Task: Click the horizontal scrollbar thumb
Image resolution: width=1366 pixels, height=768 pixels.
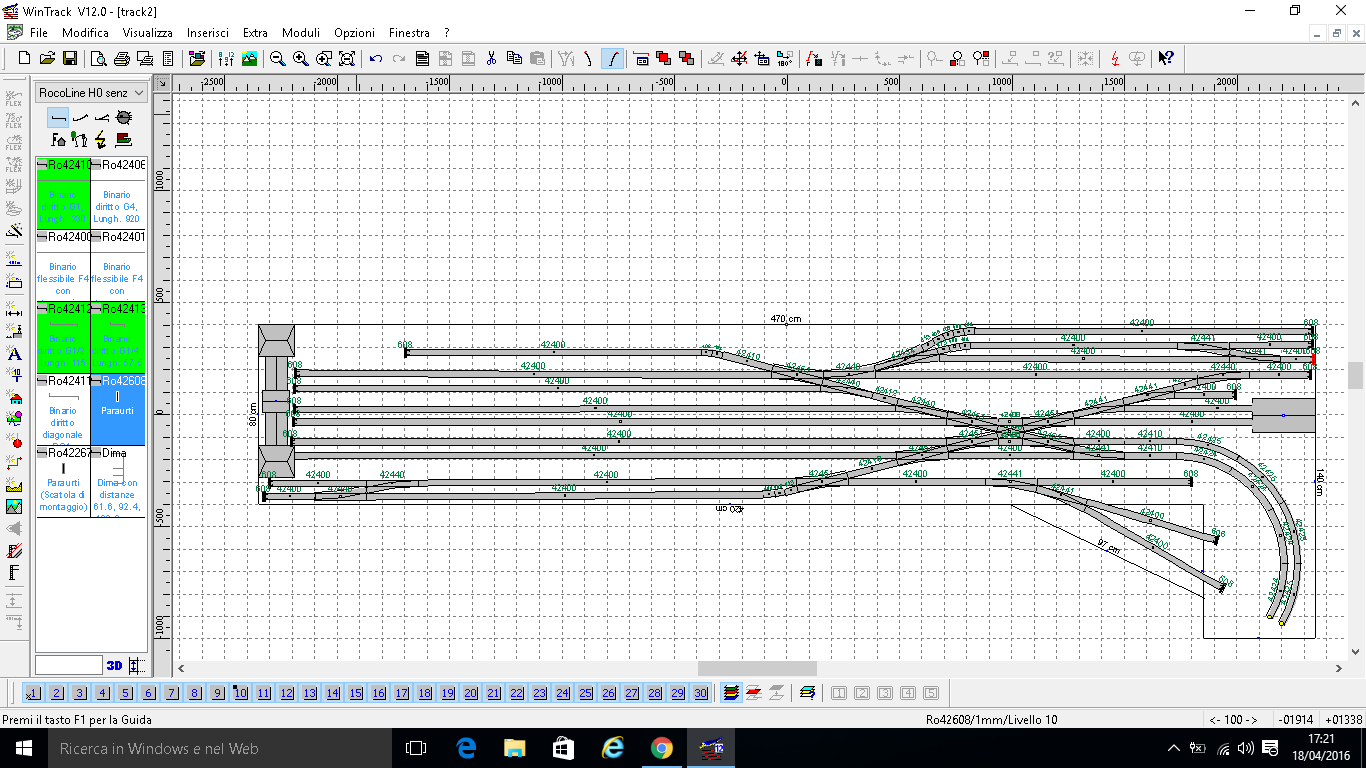Action: [x=757, y=669]
